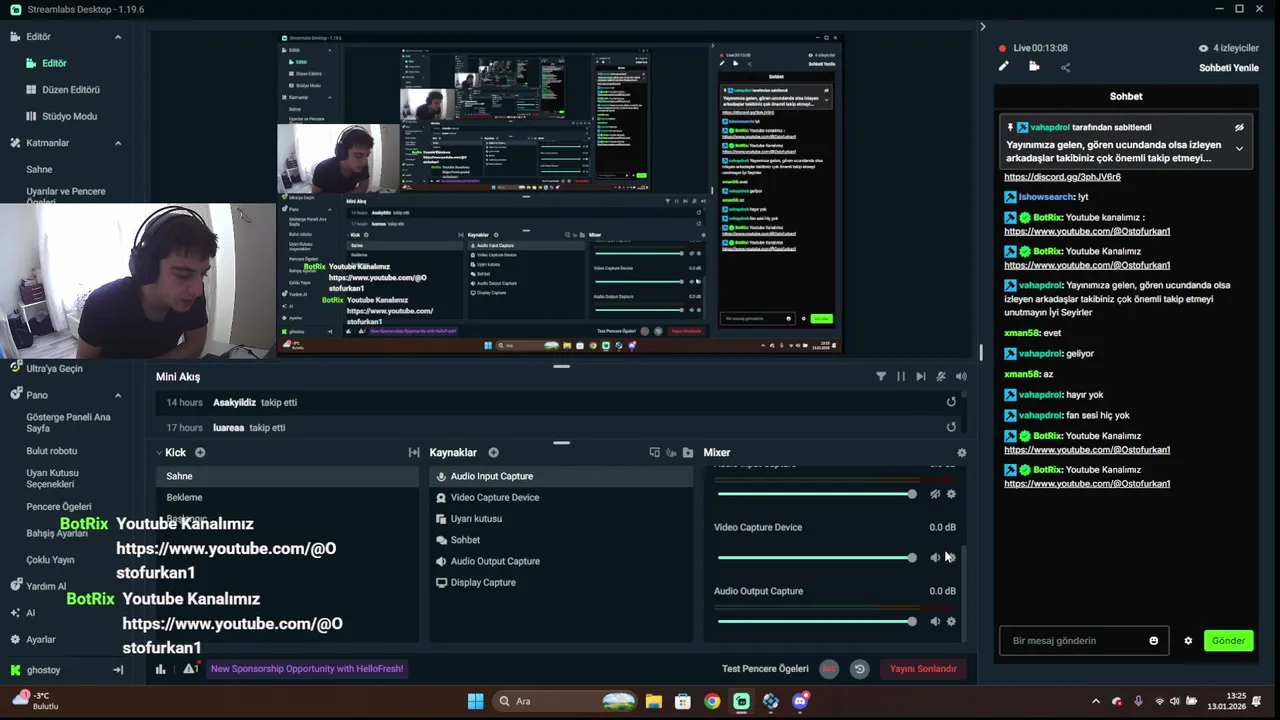Image resolution: width=1280 pixels, height=720 pixels.
Task: Toggle the replay buffer button
Action: pos(859,669)
